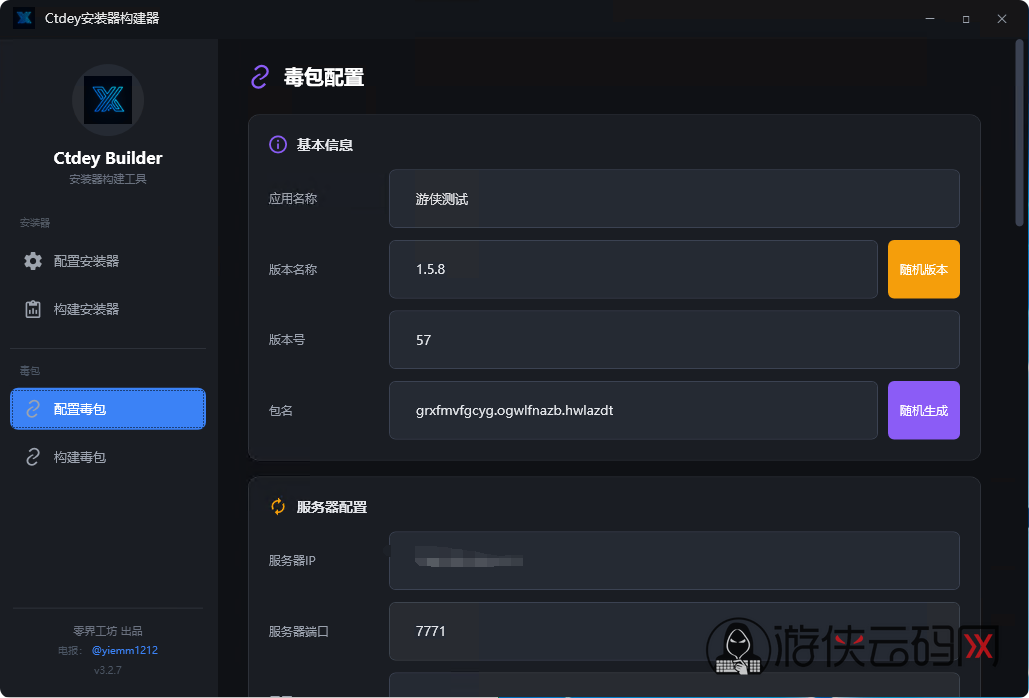This screenshot has height=698, width=1029.
Task: Click the orange sync icon next to 服务器配置
Action: 278,507
